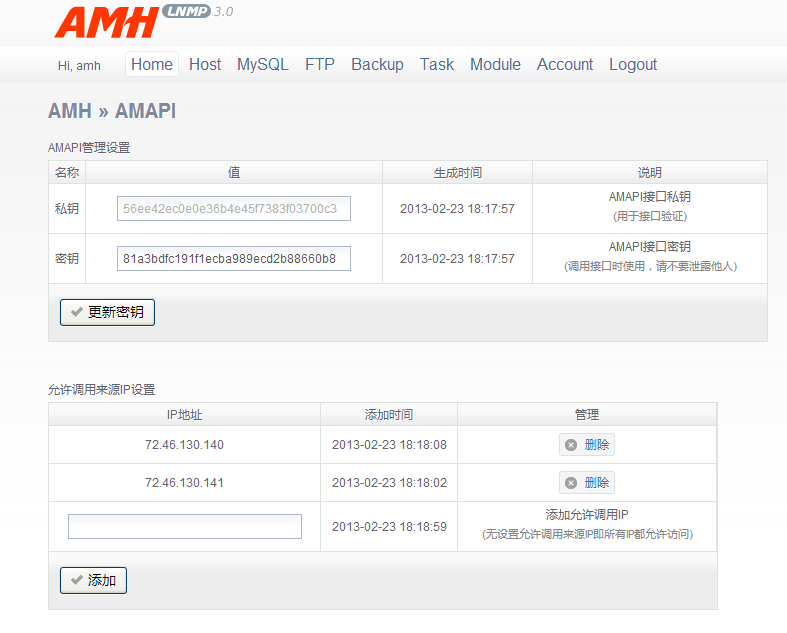Navigate to the Backup page

377,64
